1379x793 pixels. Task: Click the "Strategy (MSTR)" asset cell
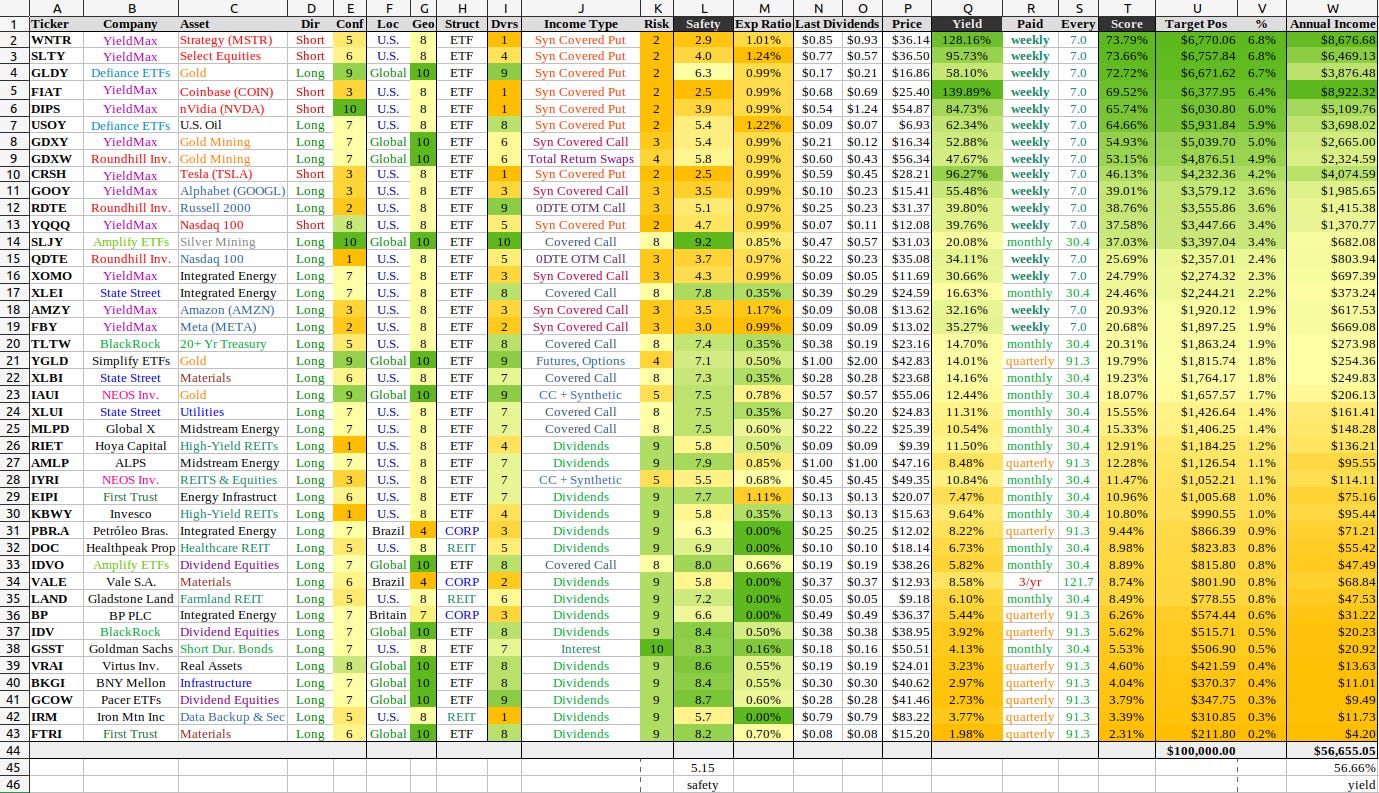[x=234, y=40]
